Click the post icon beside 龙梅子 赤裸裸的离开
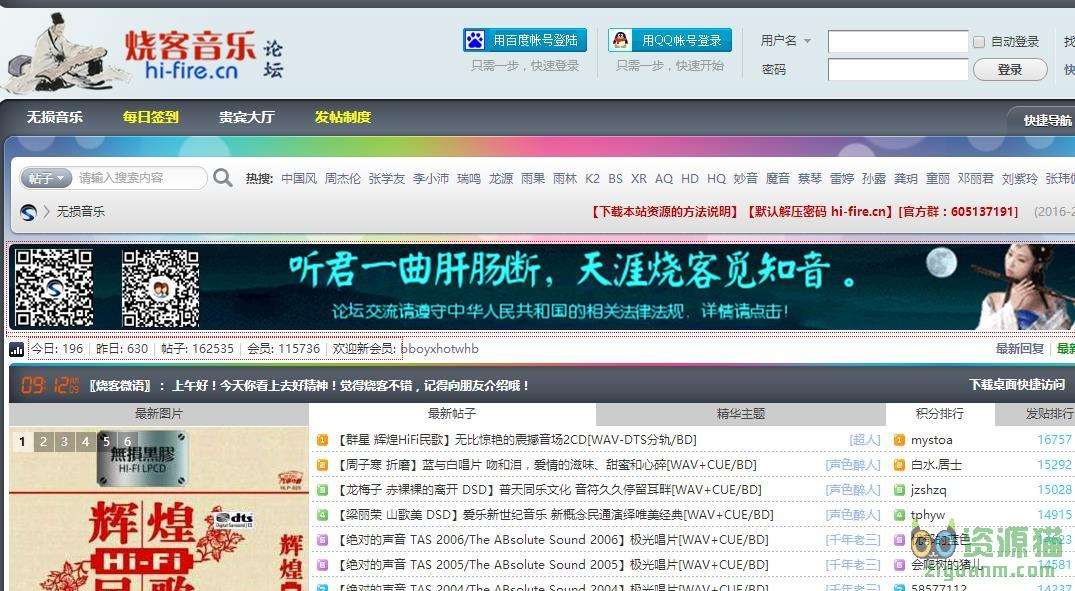 322,490
